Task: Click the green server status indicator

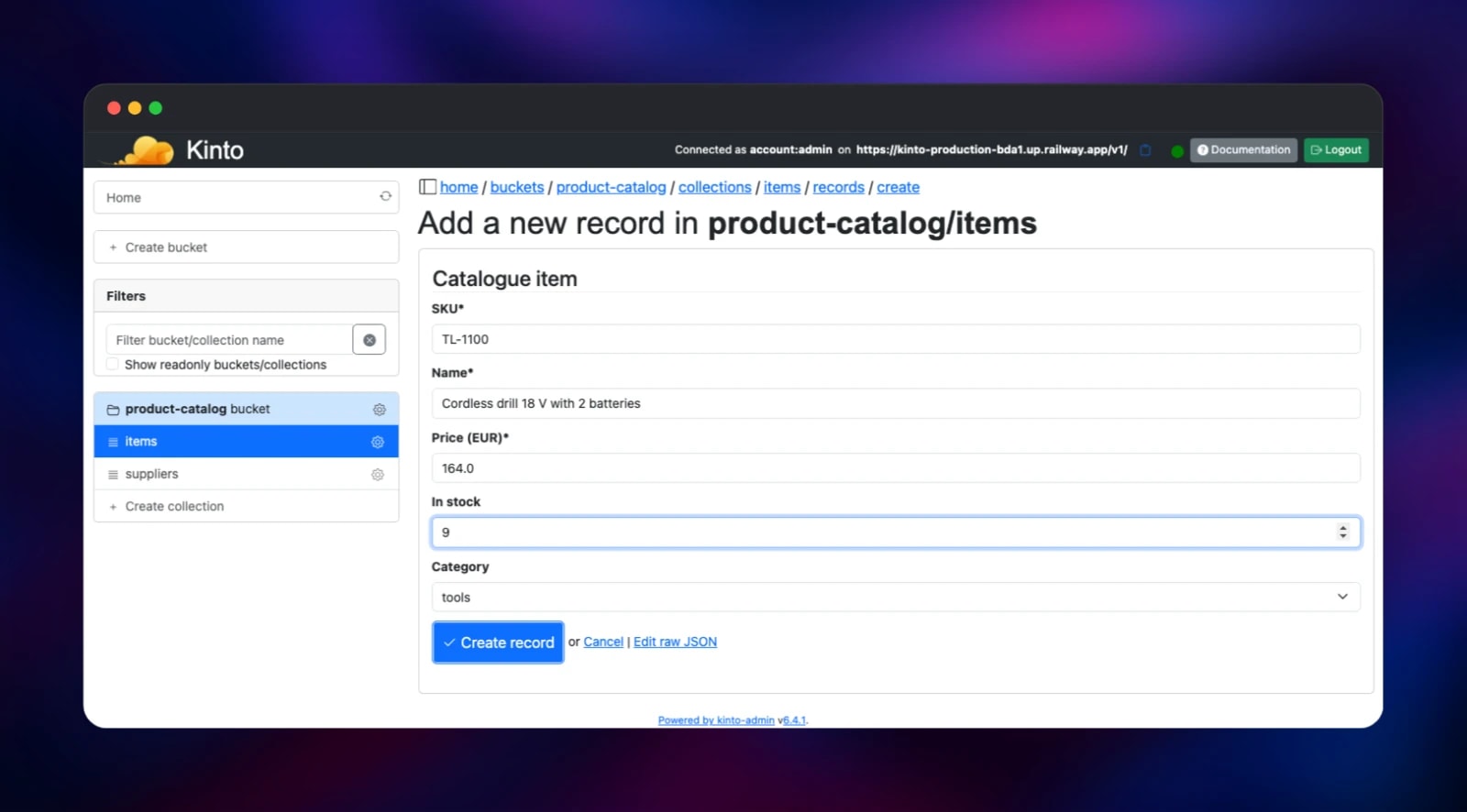Action: 1176,151
